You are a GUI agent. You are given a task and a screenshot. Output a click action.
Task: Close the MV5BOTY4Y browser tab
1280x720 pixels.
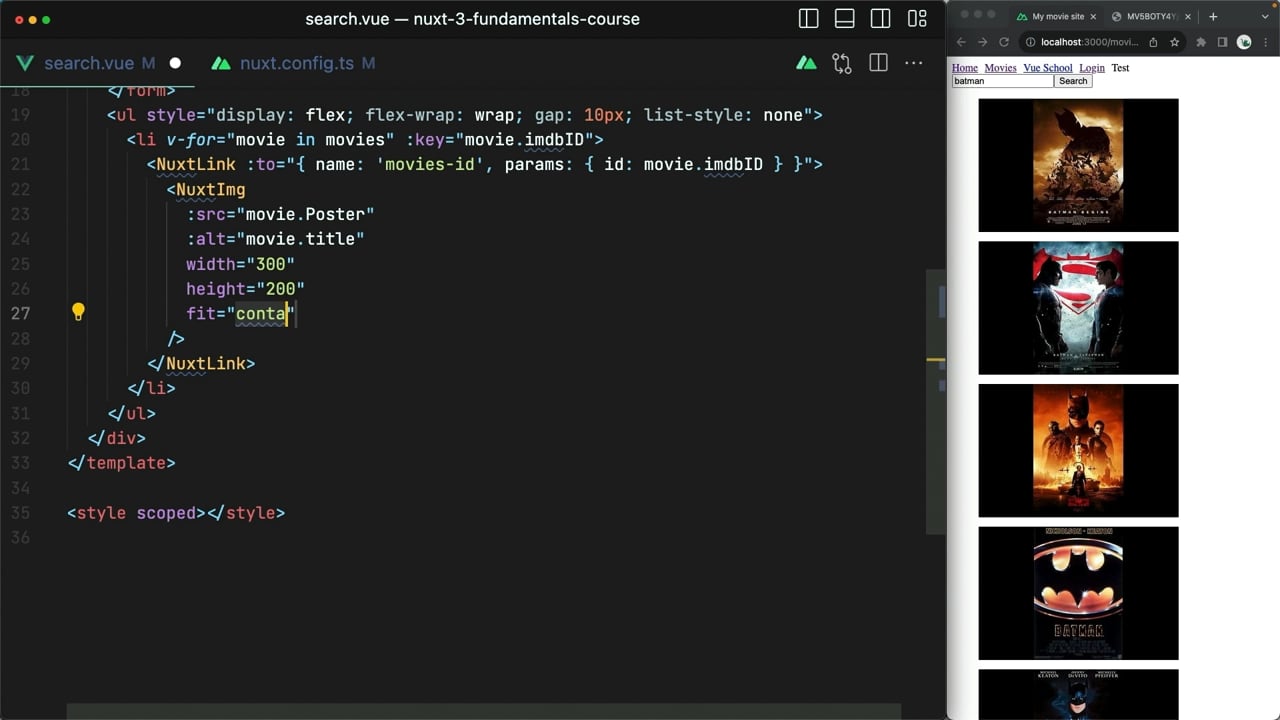click(x=1187, y=16)
